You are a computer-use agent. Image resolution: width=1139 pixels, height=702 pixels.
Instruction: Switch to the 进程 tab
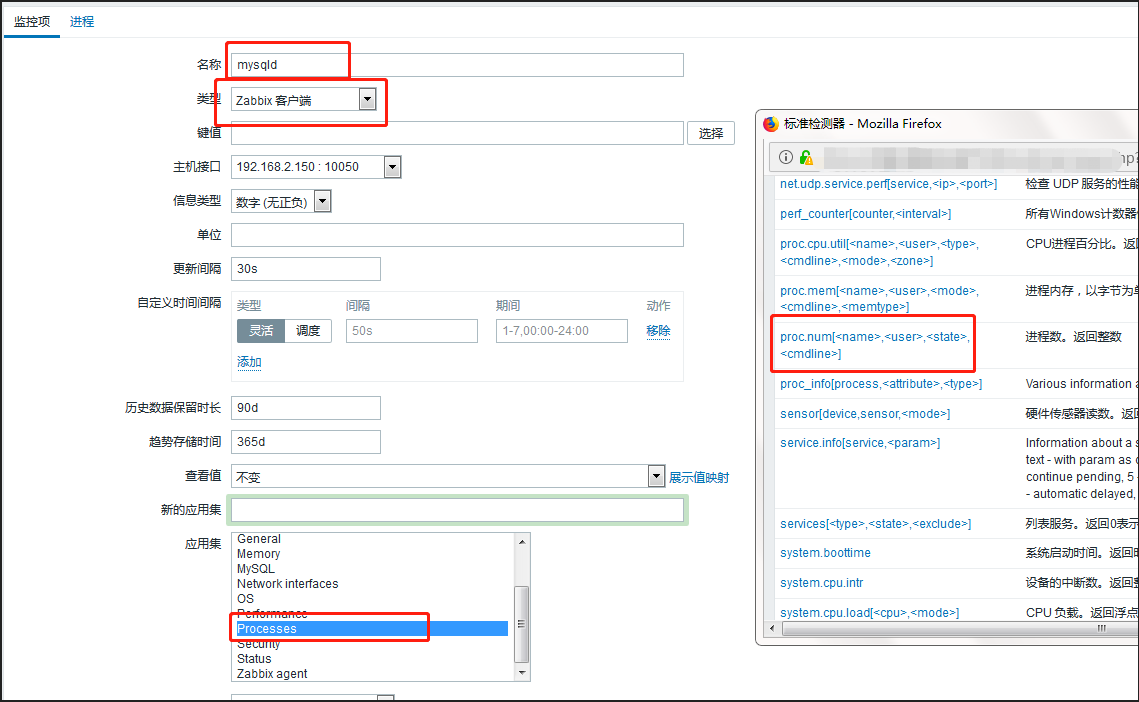pos(82,22)
